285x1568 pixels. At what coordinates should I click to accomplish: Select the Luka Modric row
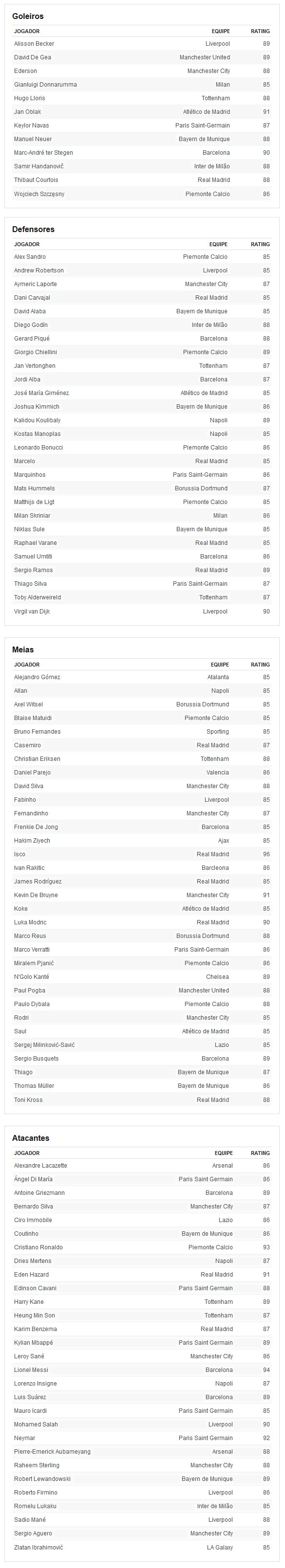click(142, 923)
